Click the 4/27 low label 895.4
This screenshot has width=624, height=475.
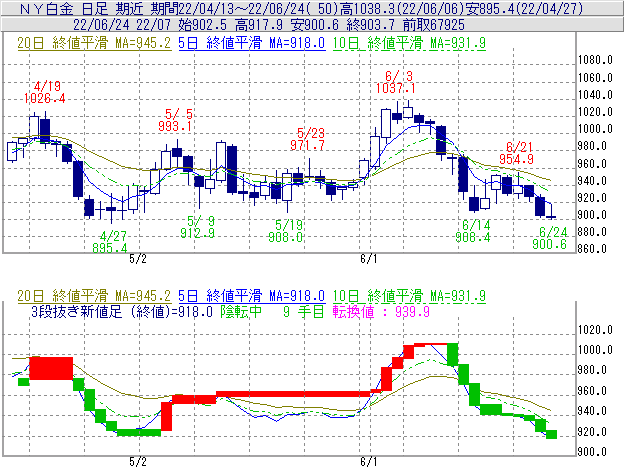[x=110, y=248]
